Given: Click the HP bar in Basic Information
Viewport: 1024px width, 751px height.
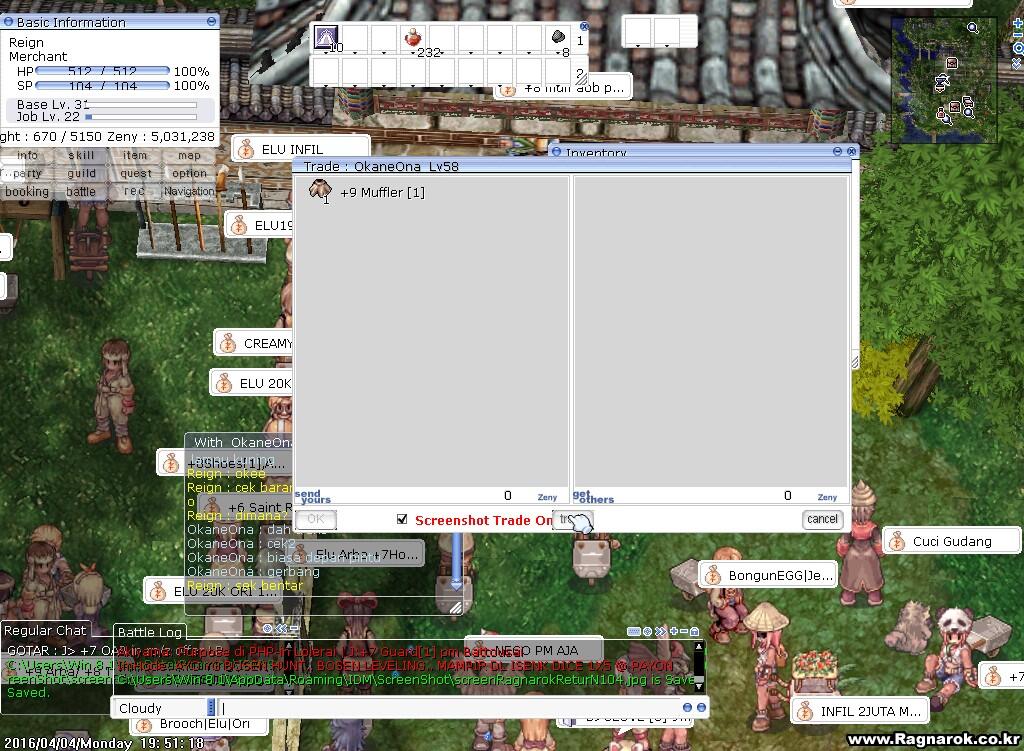Looking at the screenshot, I should click(x=103, y=71).
